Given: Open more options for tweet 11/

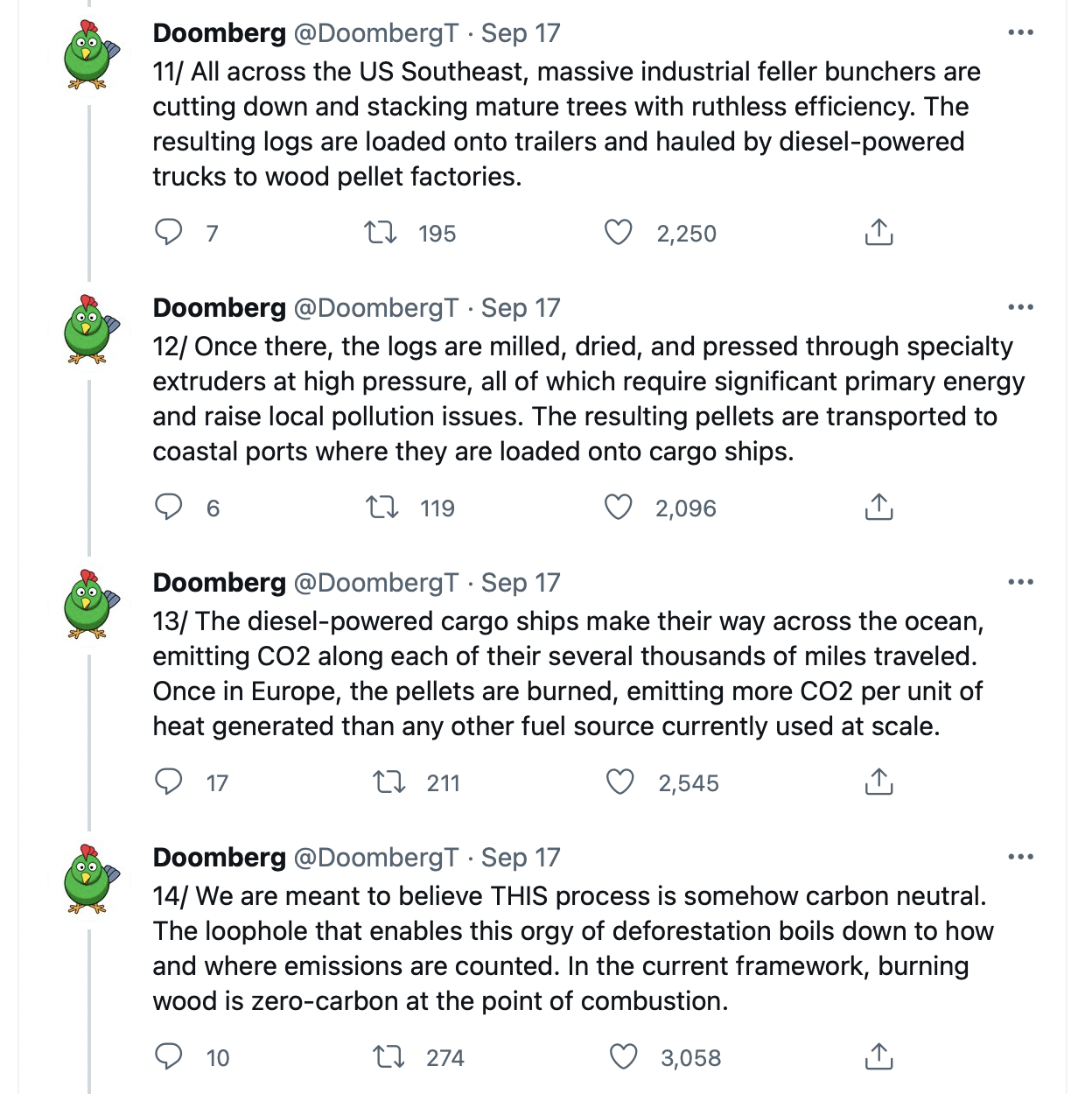Looking at the screenshot, I should point(1020,33).
